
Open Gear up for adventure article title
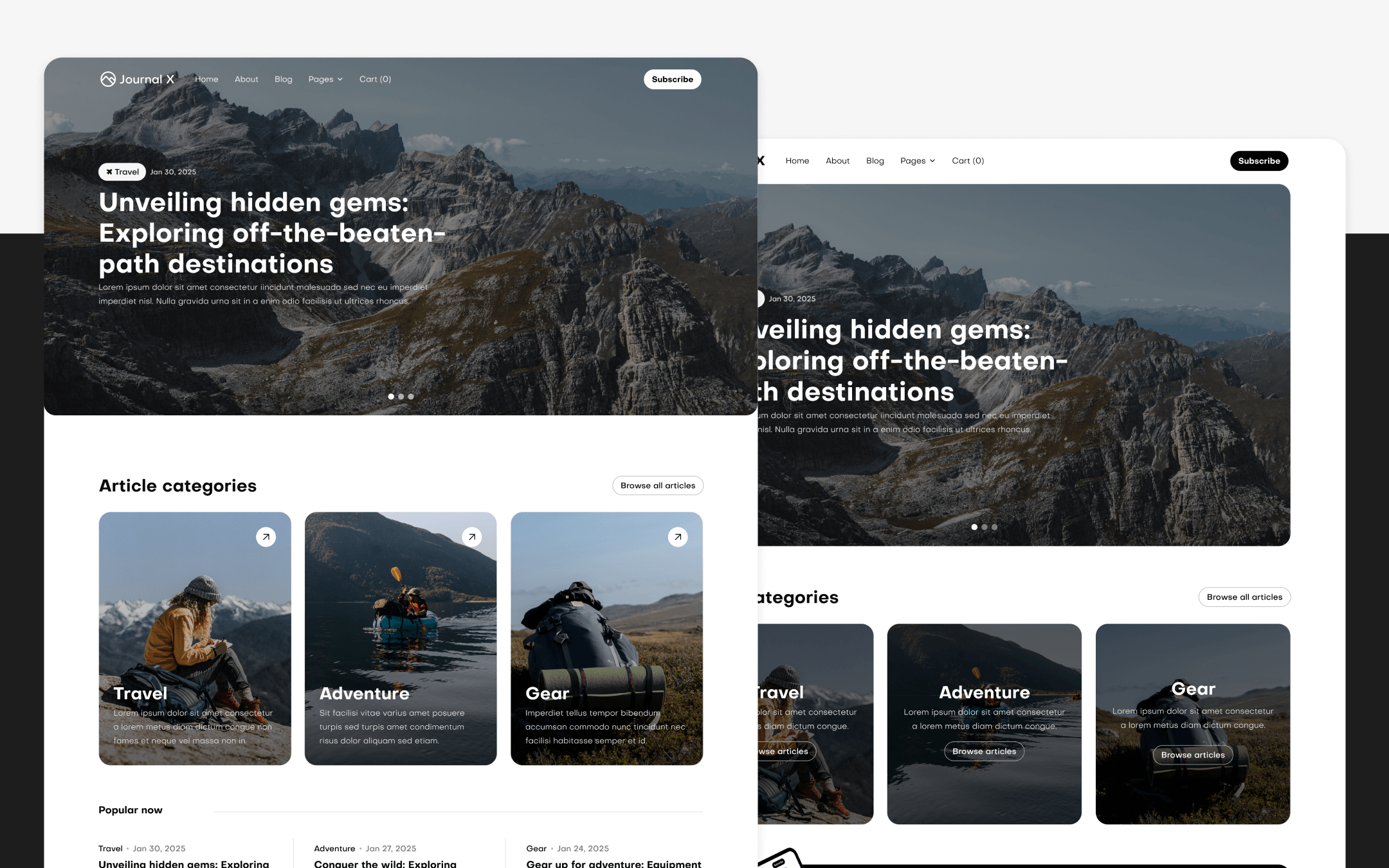(613, 863)
